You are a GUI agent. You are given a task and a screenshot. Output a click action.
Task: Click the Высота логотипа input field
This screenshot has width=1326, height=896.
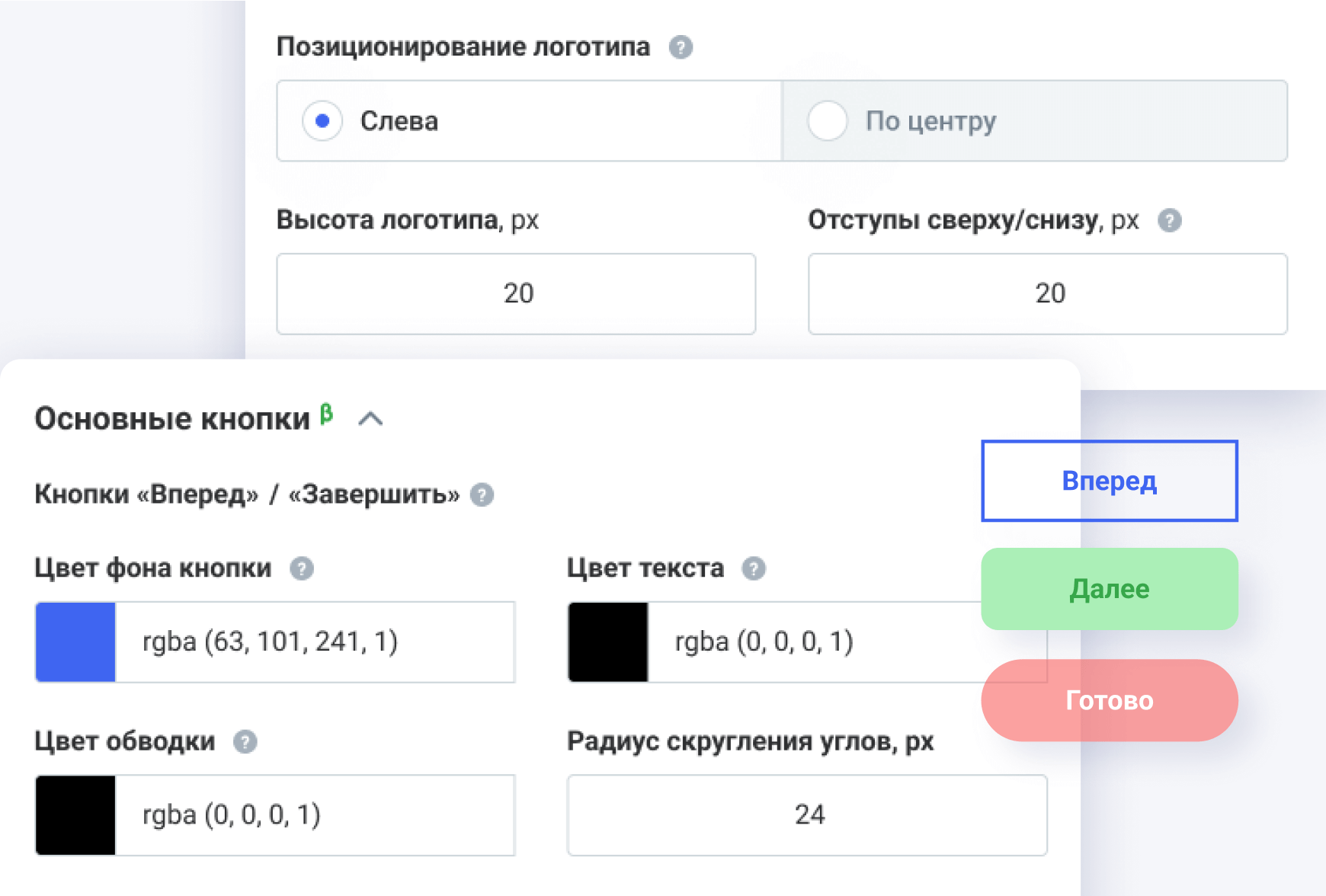(x=516, y=294)
